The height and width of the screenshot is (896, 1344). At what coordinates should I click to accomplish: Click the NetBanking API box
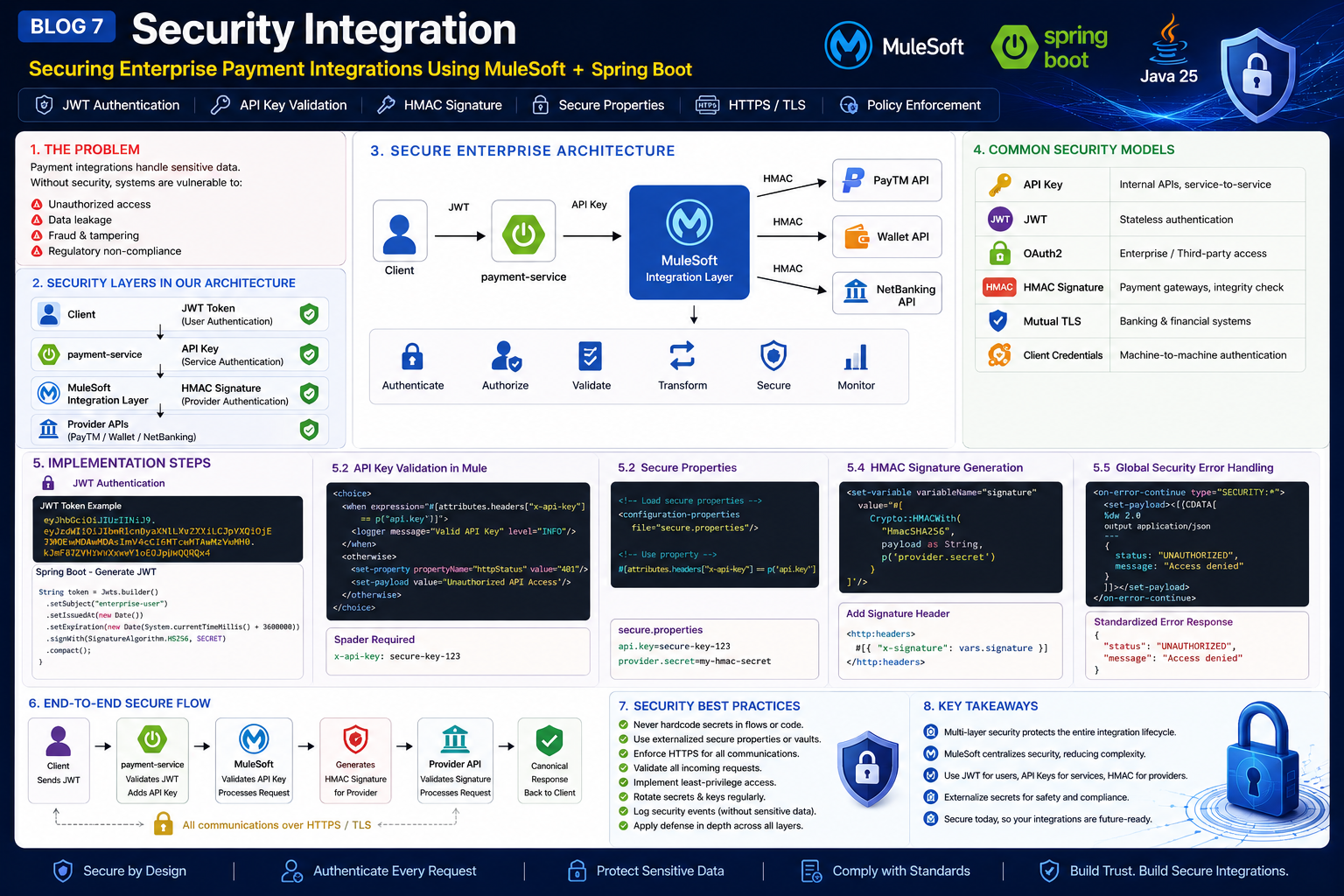tap(887, 293)
